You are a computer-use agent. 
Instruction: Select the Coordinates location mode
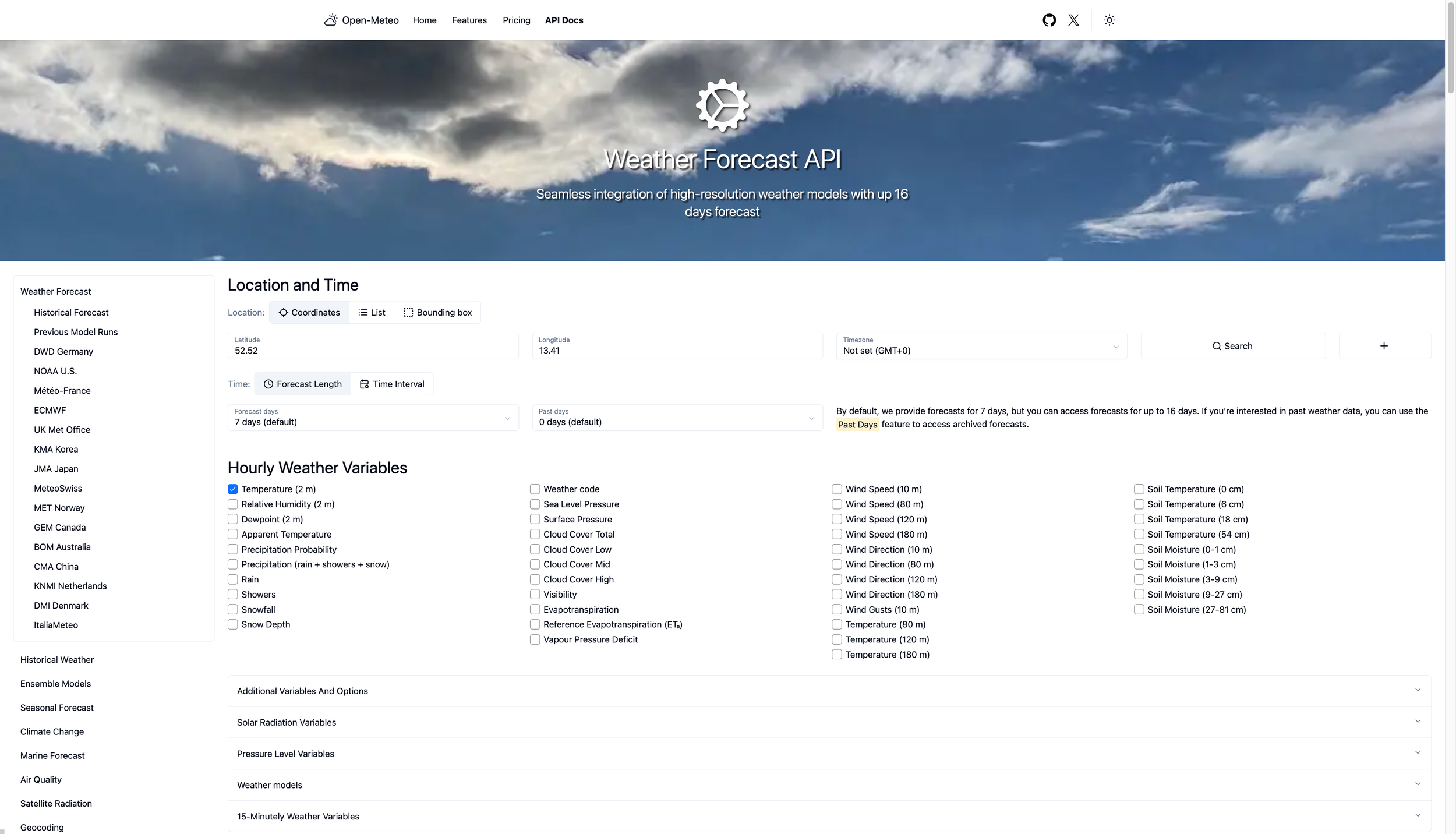(x=309, y=312)
